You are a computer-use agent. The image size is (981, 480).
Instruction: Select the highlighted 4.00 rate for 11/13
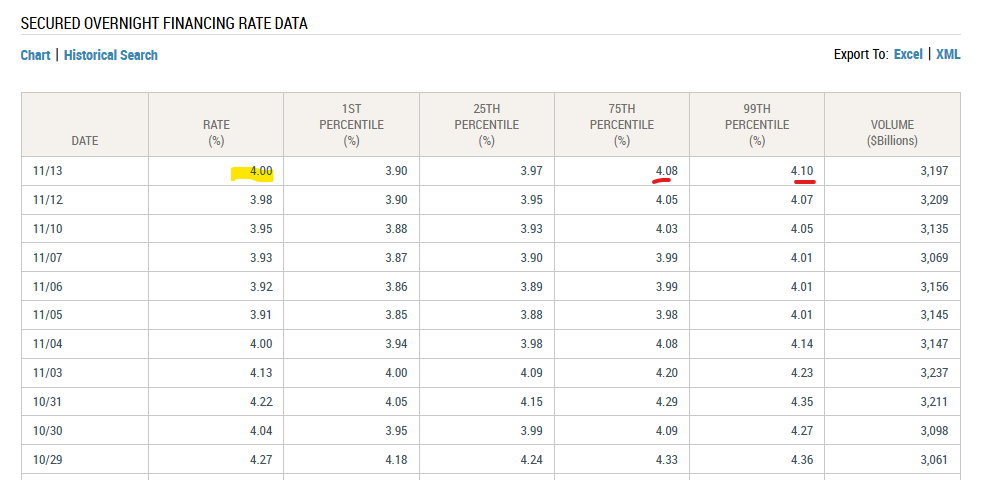click(260, 171)
